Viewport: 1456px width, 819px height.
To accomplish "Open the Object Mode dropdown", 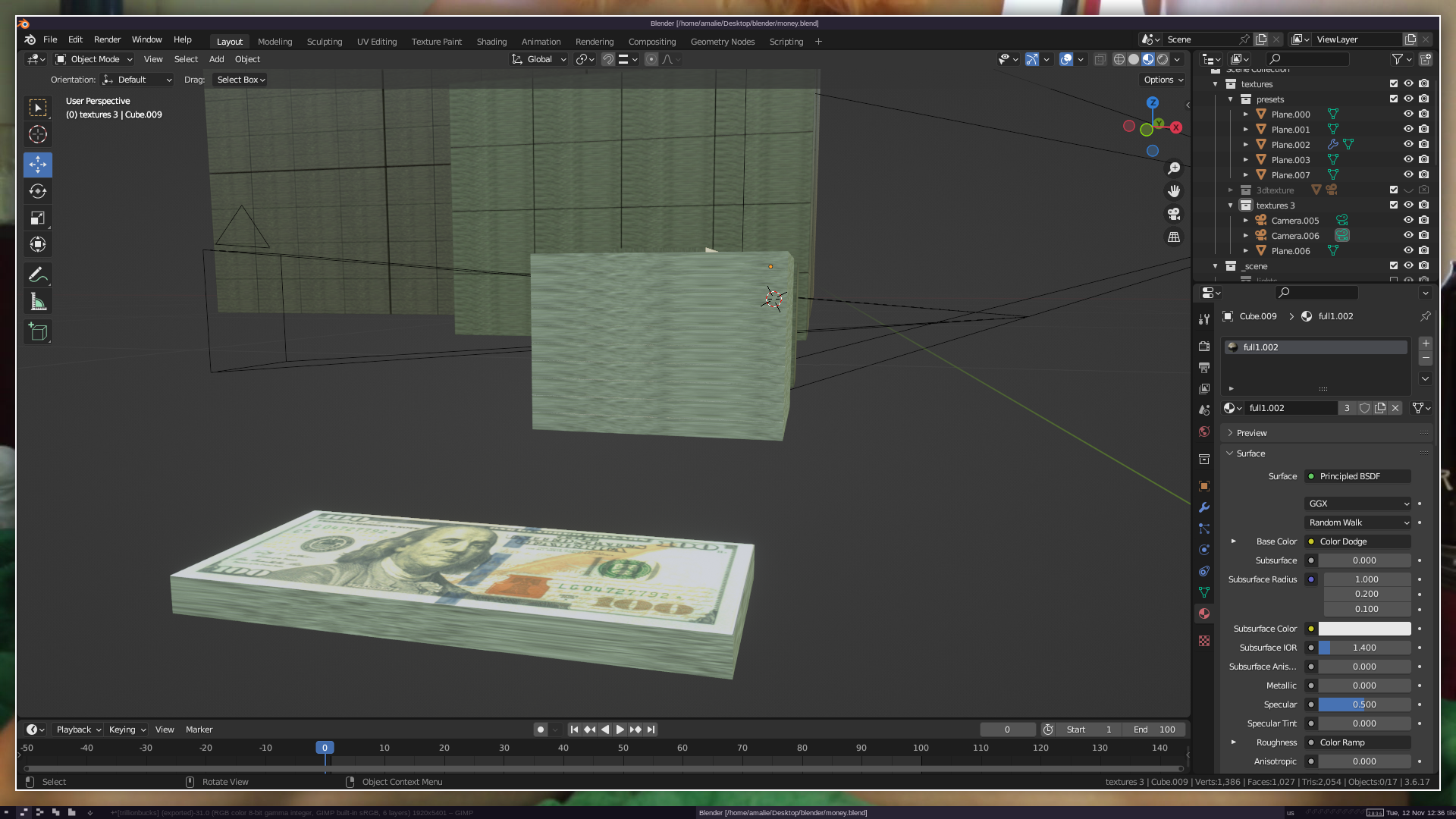I will (x=94, y=59).
